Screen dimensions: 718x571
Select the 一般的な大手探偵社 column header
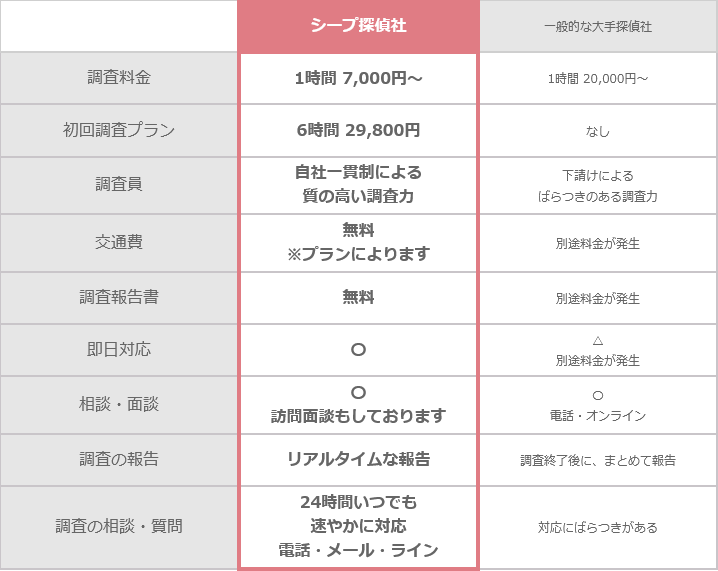[x=597, y=27]
